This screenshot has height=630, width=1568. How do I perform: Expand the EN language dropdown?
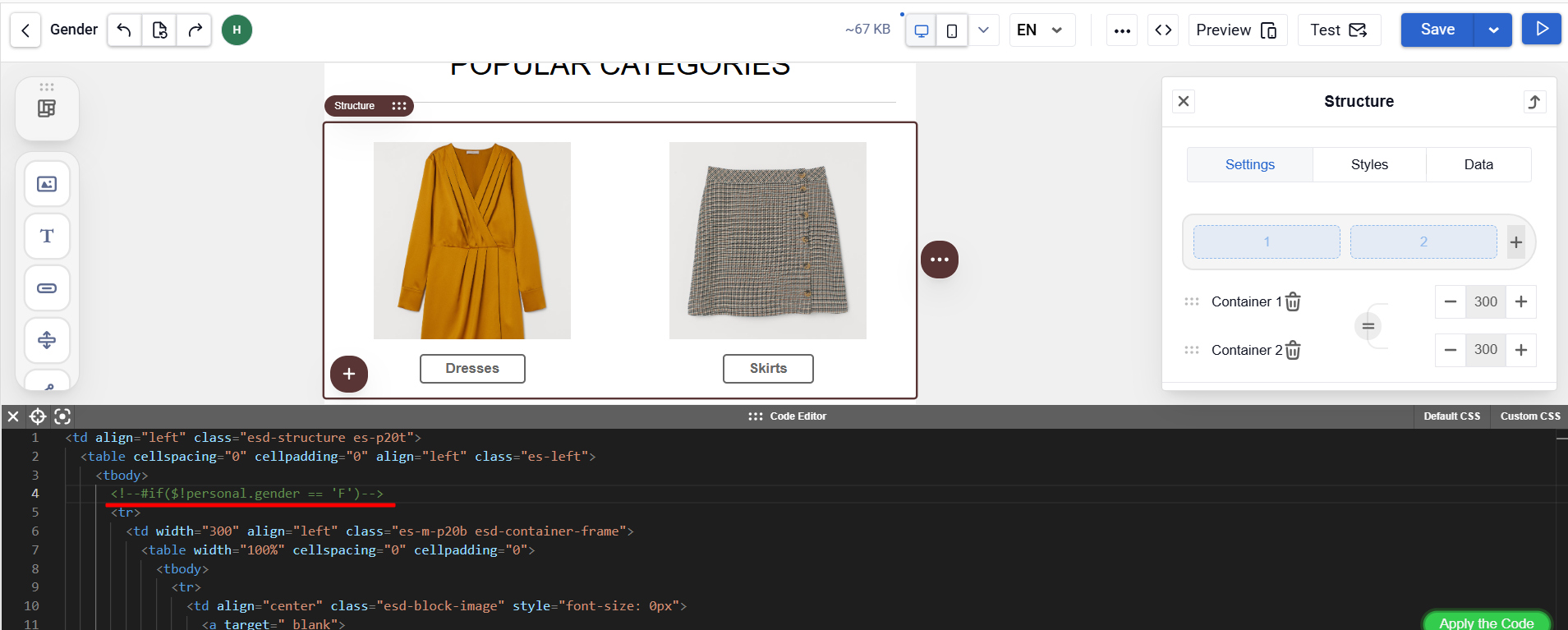1041,30
